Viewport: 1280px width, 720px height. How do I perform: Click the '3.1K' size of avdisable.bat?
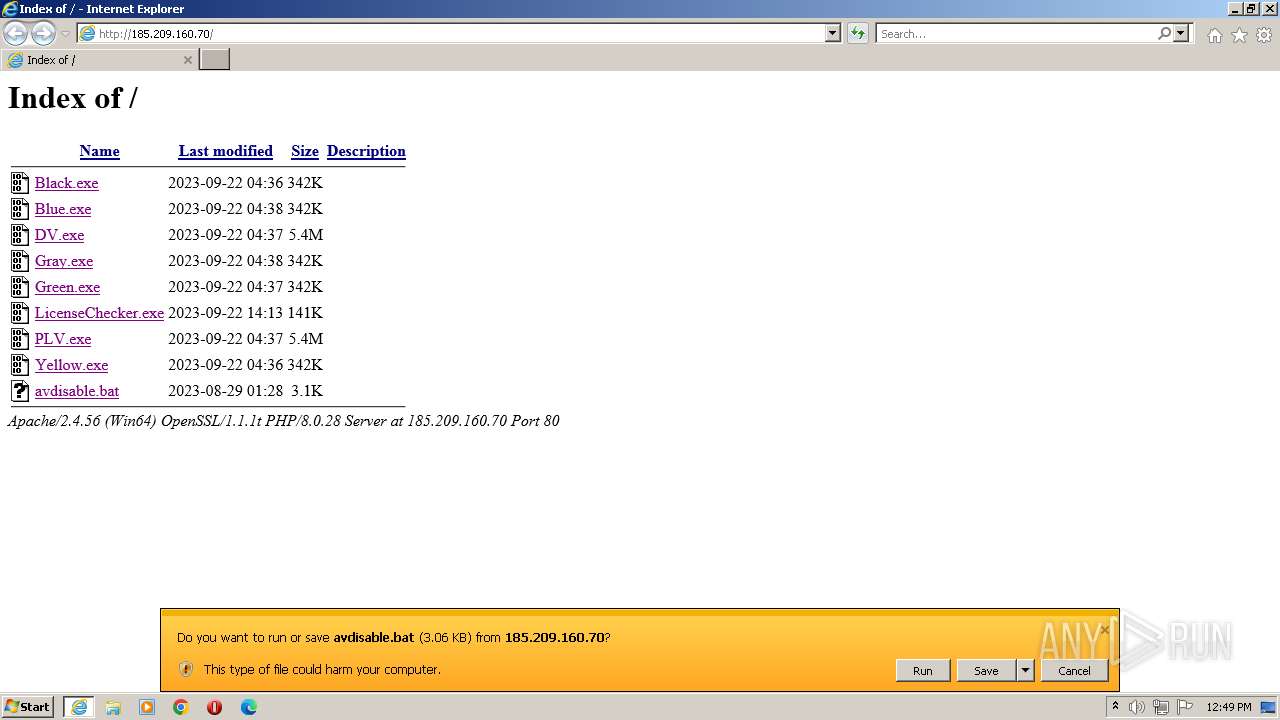(307, 391)
